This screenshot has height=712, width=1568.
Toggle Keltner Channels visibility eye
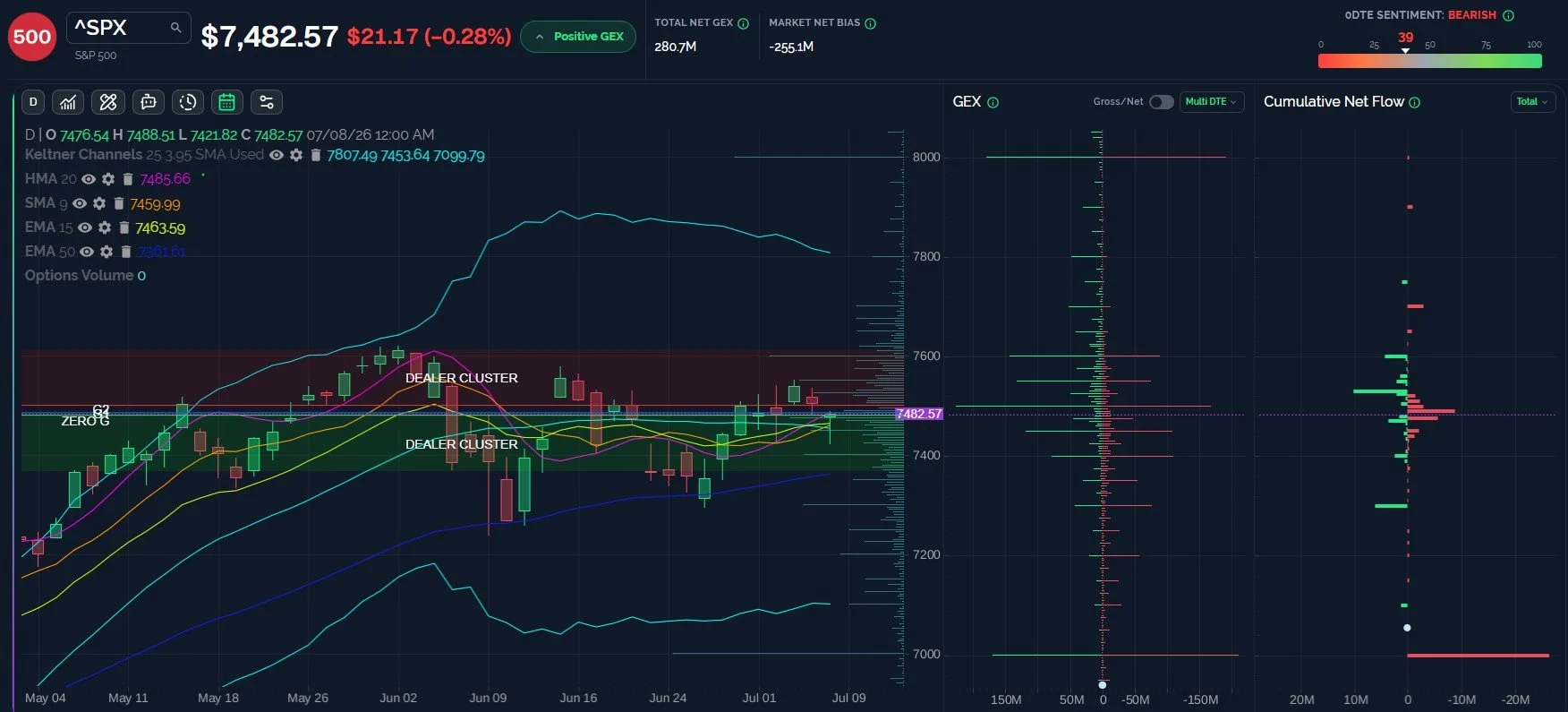(277, 155)
